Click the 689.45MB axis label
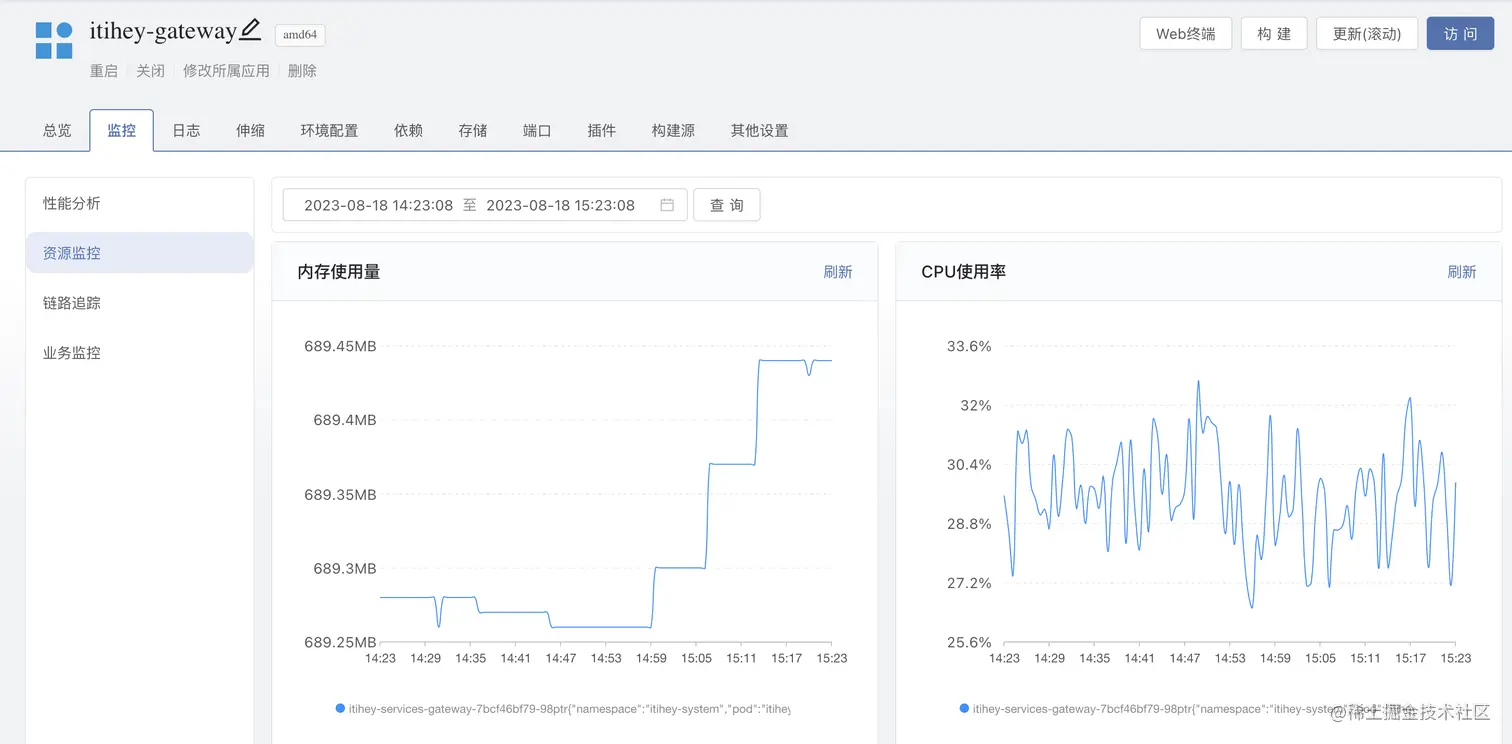The height and width of the screenshot is (744, 1512). click(x=340, y=346)
